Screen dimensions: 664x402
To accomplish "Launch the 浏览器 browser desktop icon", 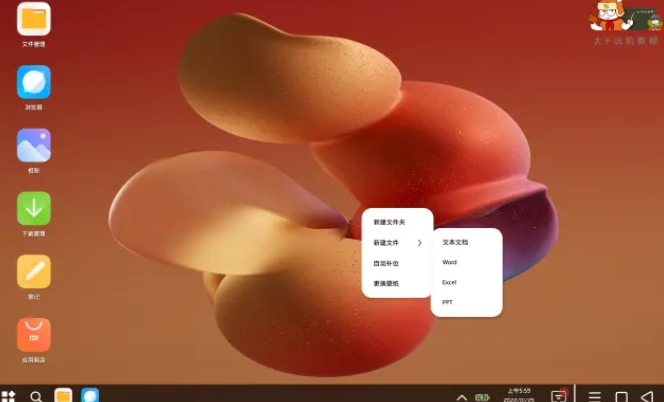I will click(34, 82).
